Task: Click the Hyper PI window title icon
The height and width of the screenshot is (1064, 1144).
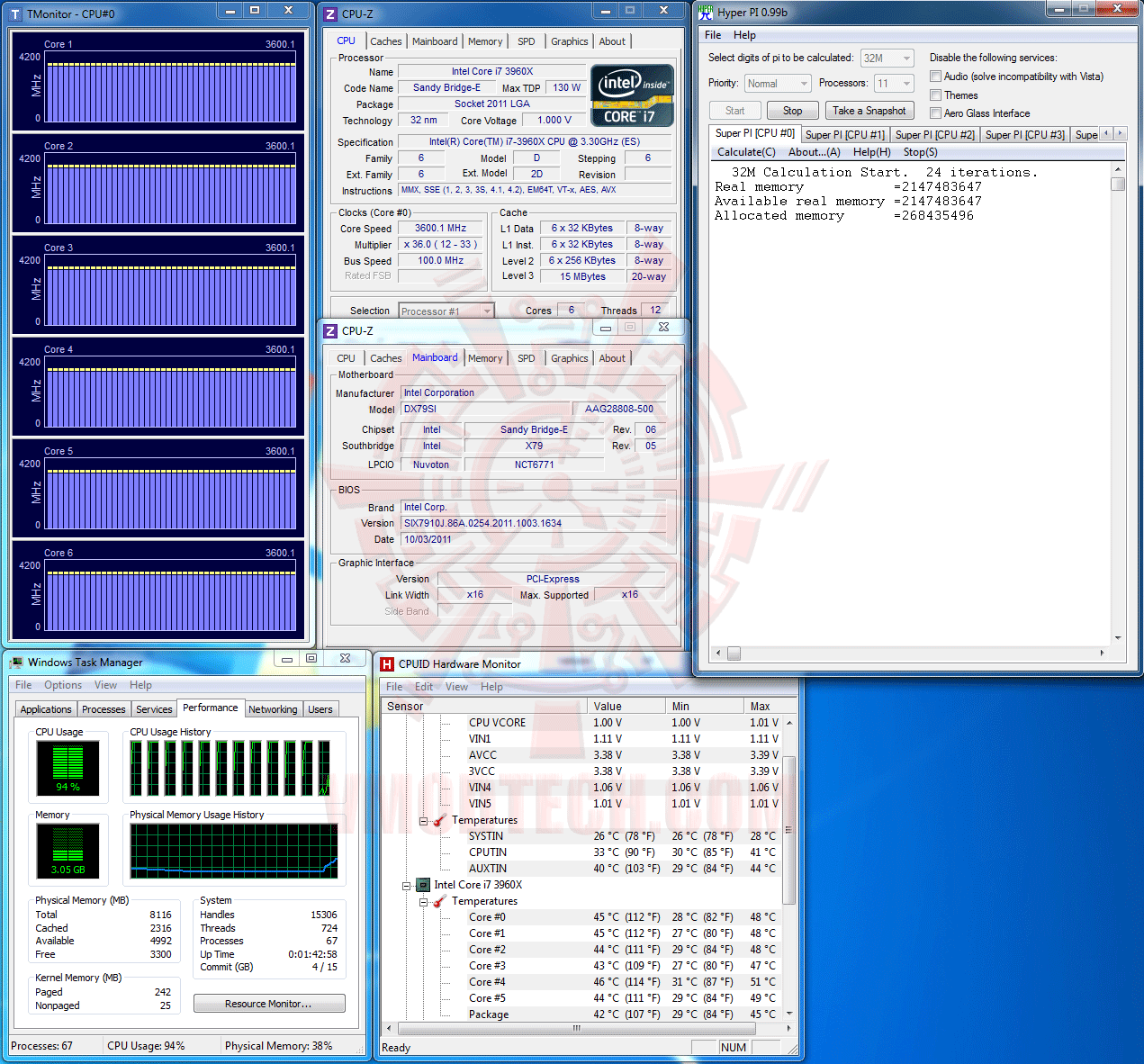Action: coord(706,13)
